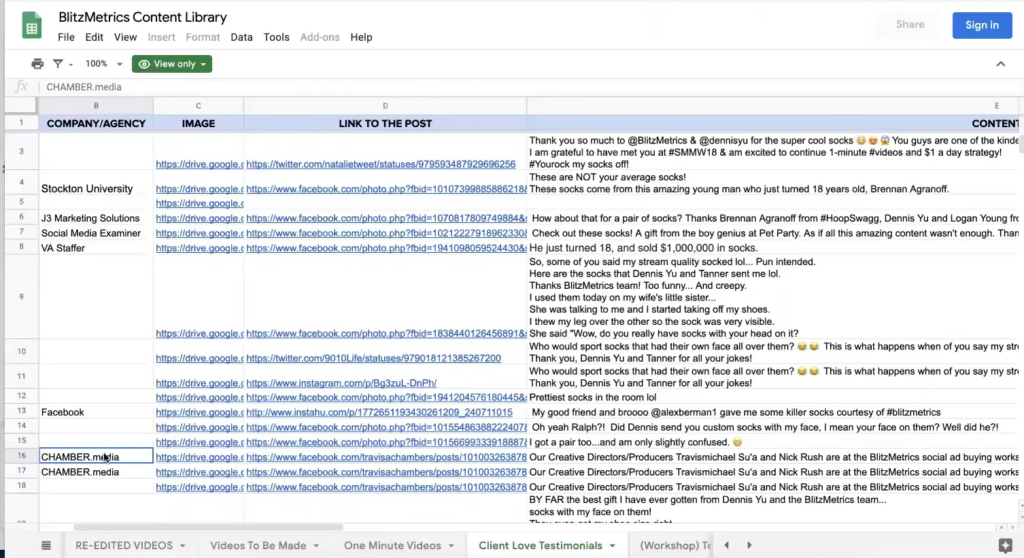Viewport: 1024px width, 558px height.
Task: Click the print icon
Action: (x=37, y=64)
